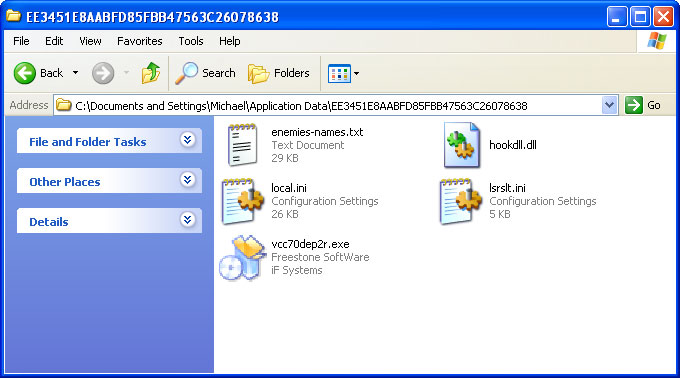The image size is (680, 378).
Task: Close the Explorer window
Action: click(664, 17)
